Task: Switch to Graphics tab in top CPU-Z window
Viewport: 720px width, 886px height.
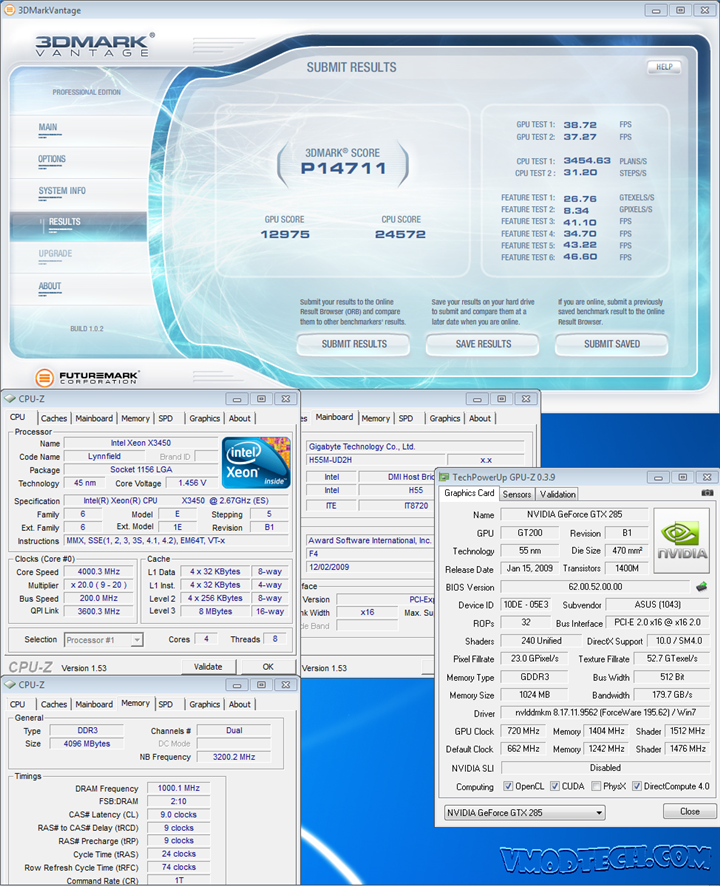Action: click(205, 418)
